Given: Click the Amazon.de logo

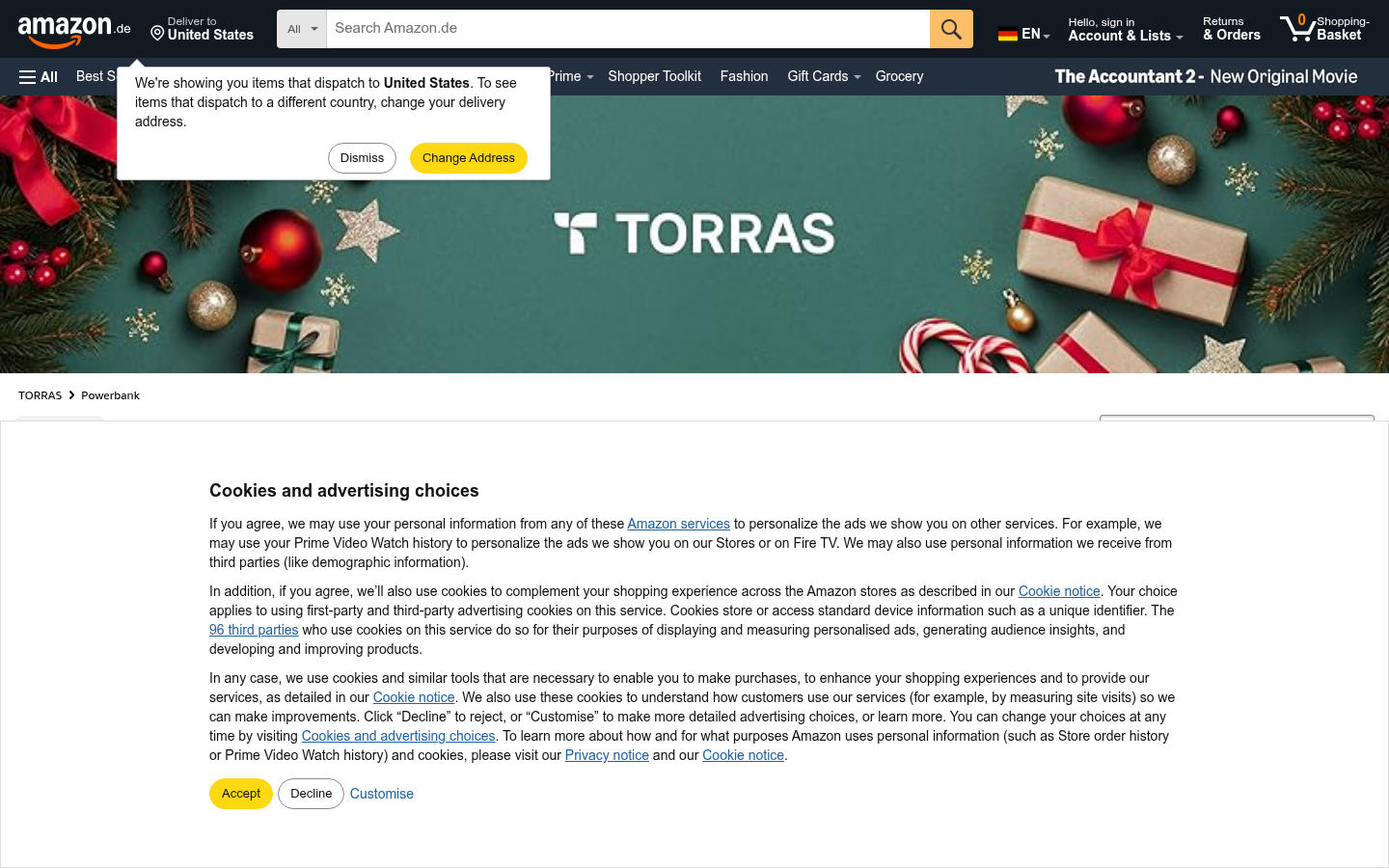Looking at the screenshot, I should point(74,31).
